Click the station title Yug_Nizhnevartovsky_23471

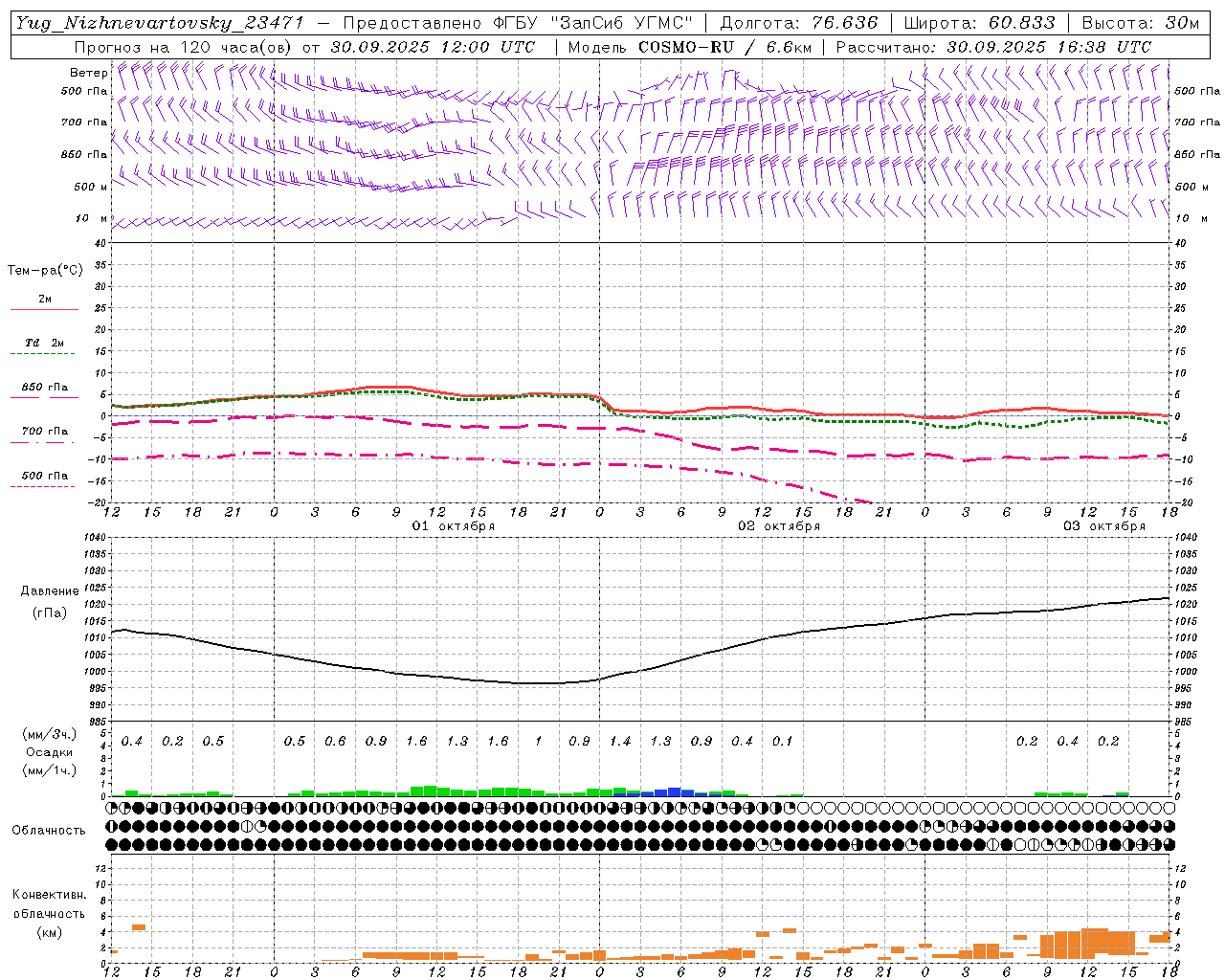[x=160, y=23]
